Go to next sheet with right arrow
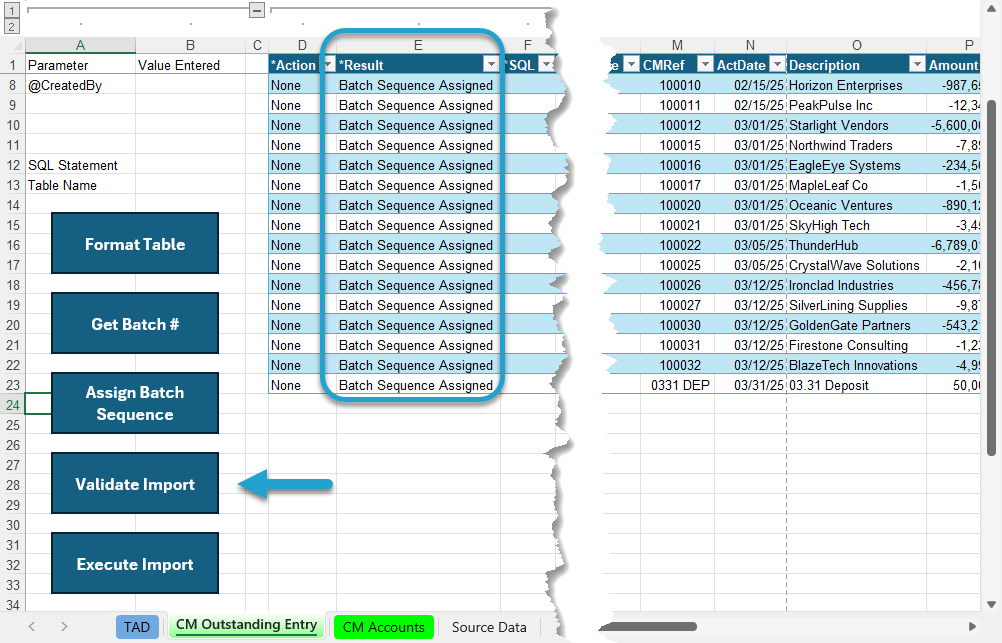 [x=64, y=626]
